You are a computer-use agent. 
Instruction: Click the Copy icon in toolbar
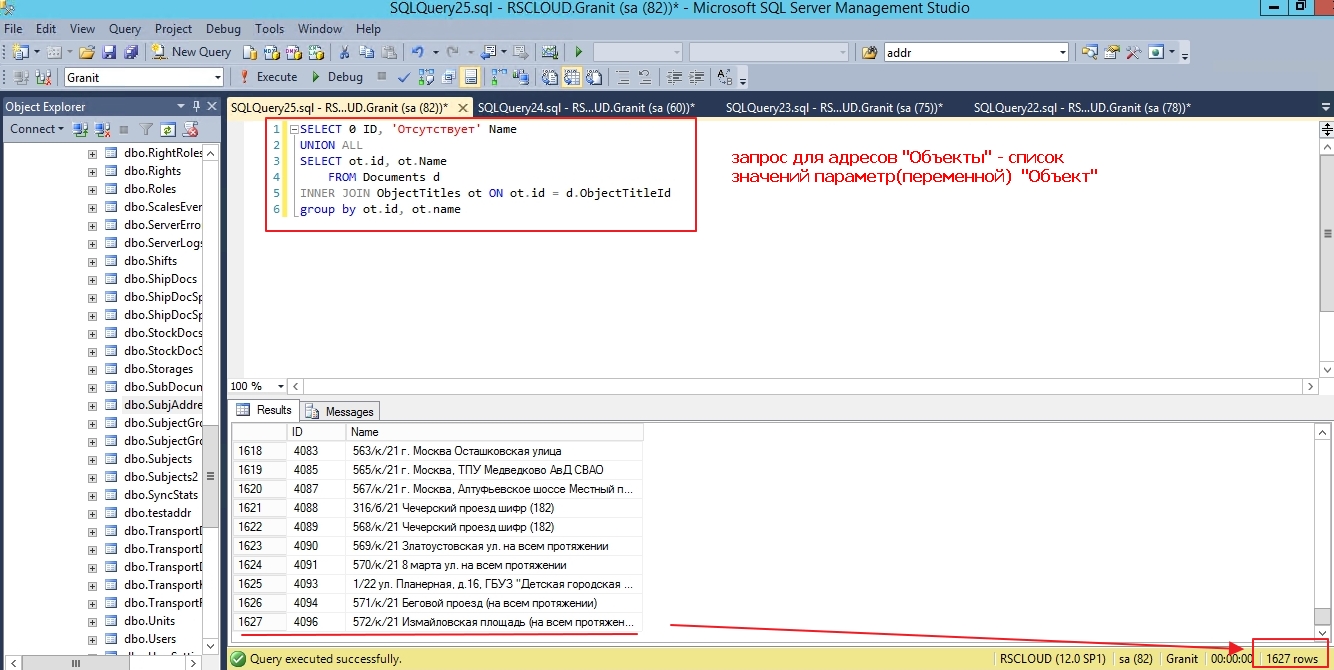367,52
